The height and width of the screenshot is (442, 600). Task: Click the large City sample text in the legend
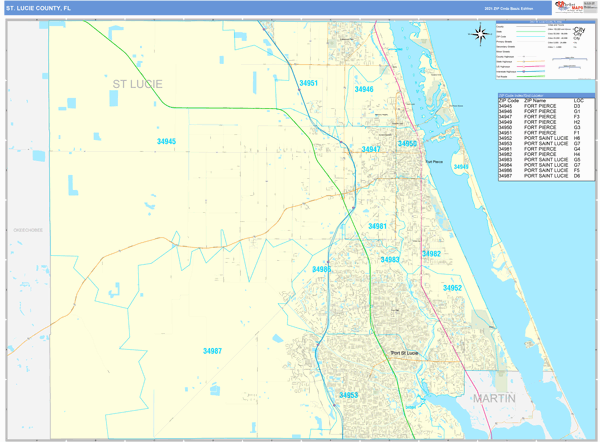(x=578, y=31)
